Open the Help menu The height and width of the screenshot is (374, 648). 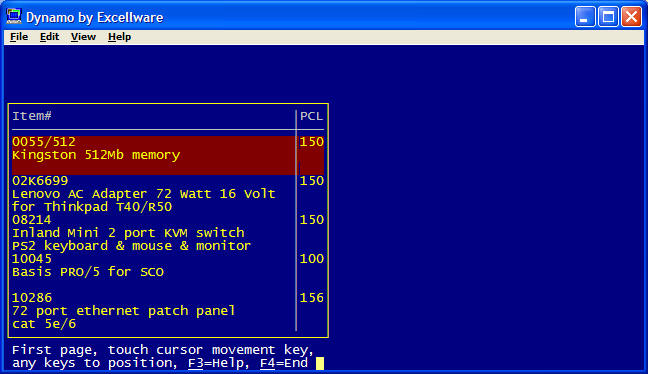tap(119, 37)
